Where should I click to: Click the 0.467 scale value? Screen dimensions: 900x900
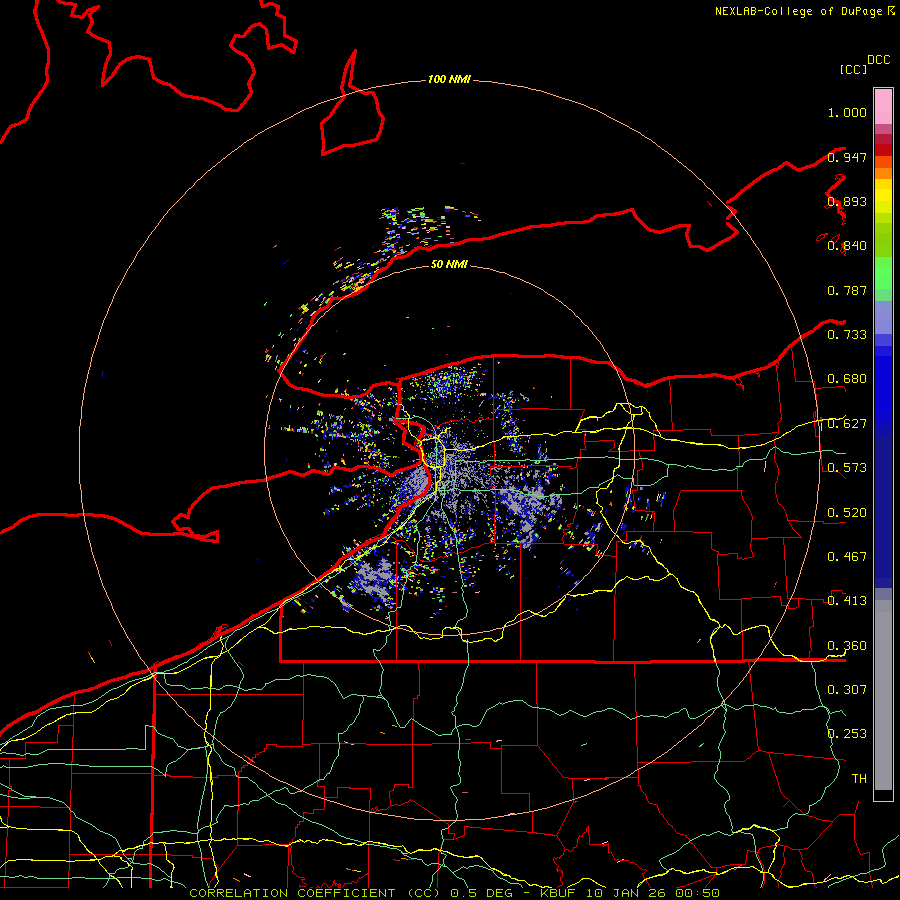(x=847, y=557)
